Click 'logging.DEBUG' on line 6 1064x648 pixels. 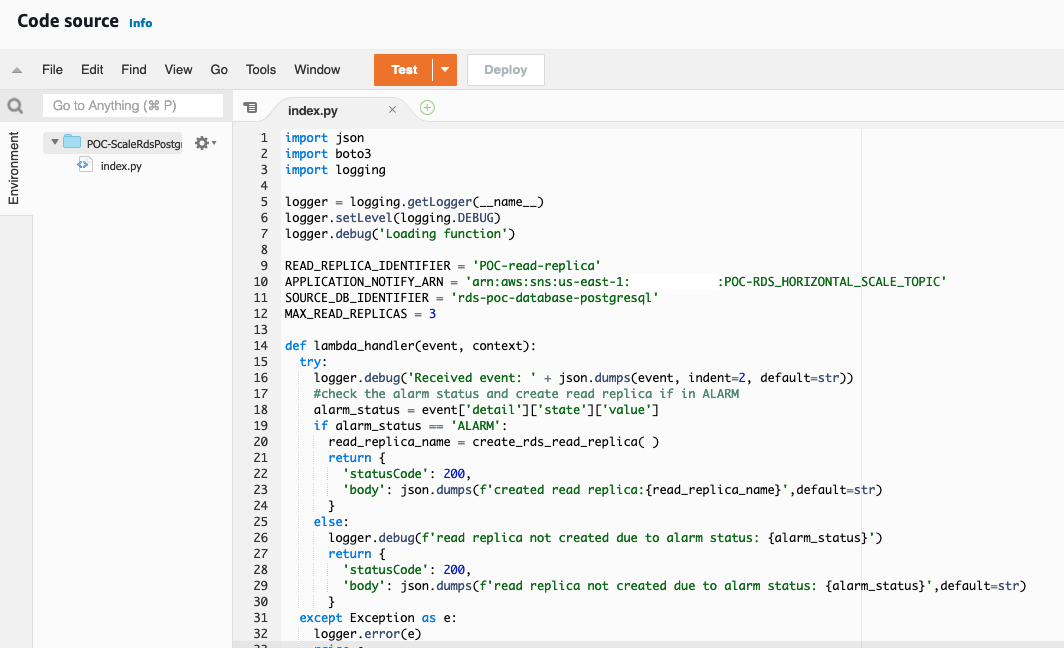pos(446,218)
